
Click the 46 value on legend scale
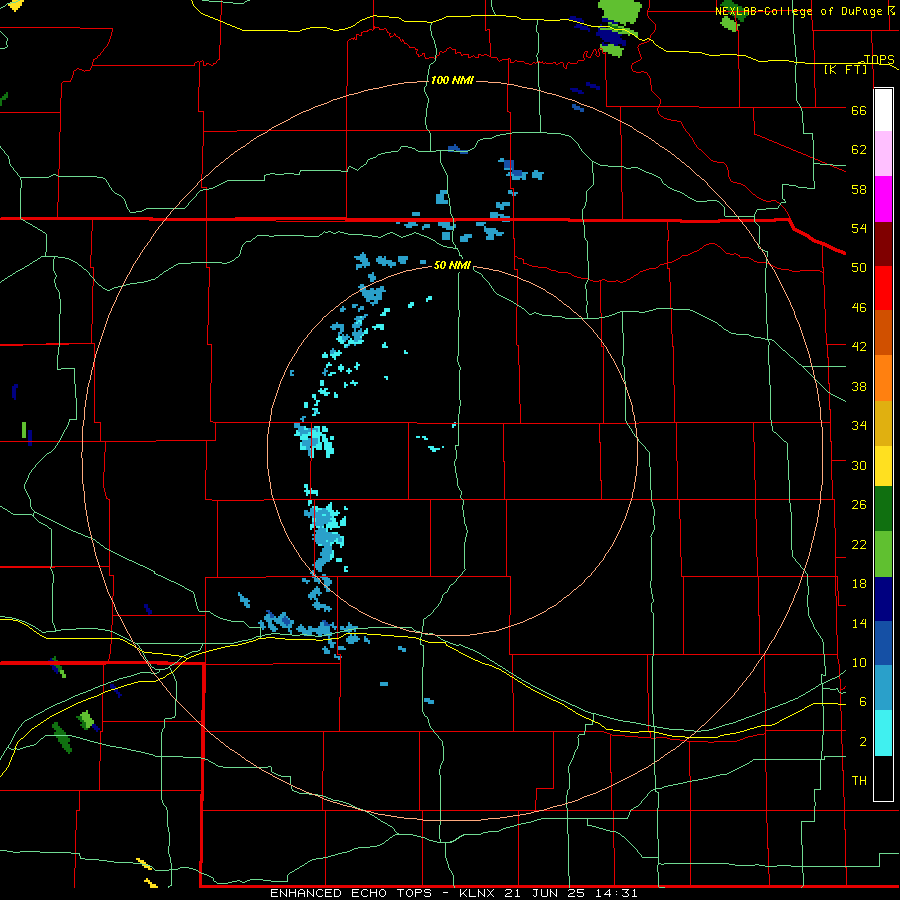pyautogui.click(x=859, y=307)
